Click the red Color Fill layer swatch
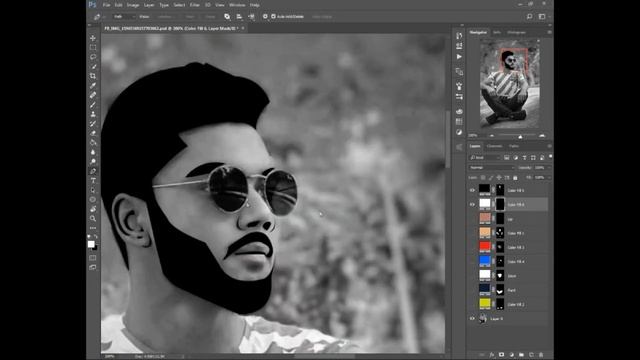Image resolution: width=640 pixels, height=360 pixels. click(x=484, y=247)
